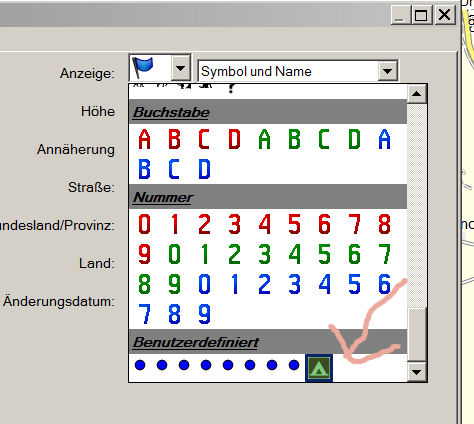Pick the first blue dot custom symbol
The height and width of the screenshot is (424, 474).
point(140,365)
